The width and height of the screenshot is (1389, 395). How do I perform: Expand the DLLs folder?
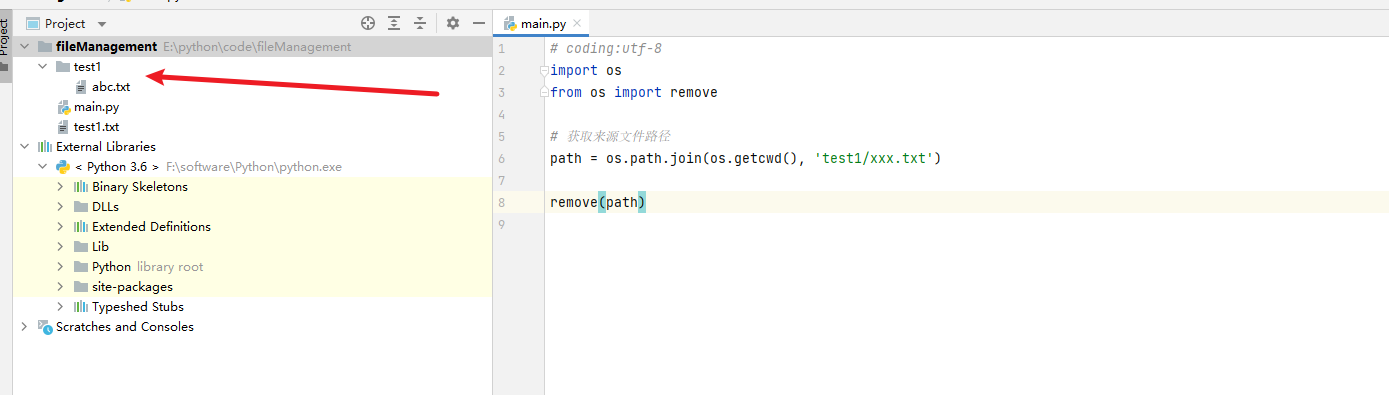click(60, 207)
